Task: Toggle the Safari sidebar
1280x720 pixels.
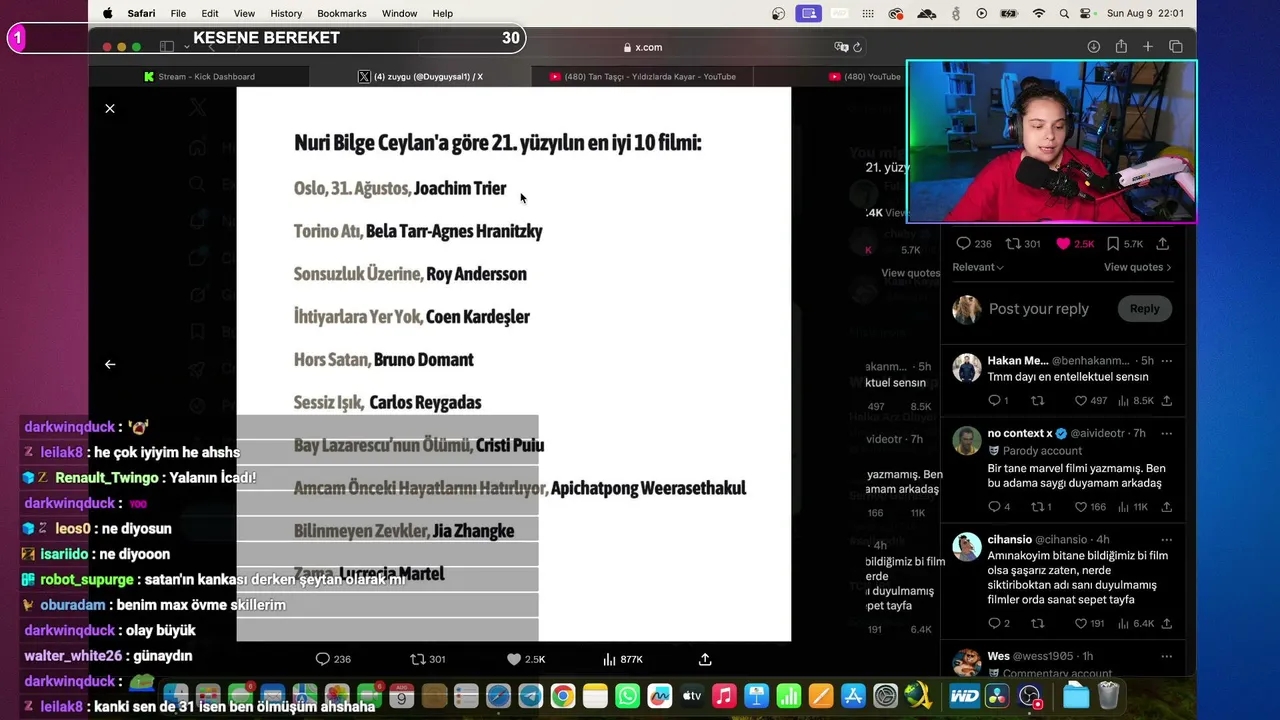Action: [167, 47]
